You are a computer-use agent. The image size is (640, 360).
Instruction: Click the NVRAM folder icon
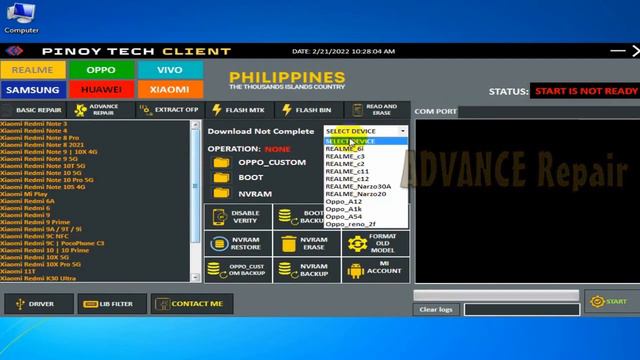[x=221, y=193]
